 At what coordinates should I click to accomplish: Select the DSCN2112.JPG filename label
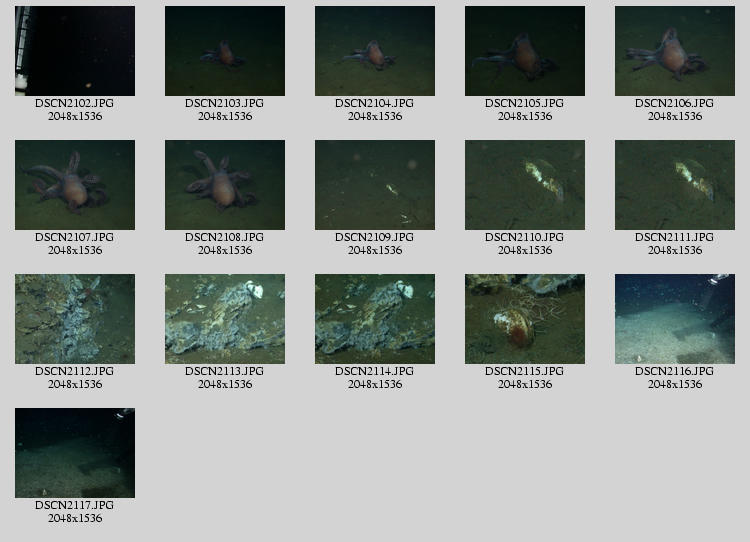(x=75, y=372)
